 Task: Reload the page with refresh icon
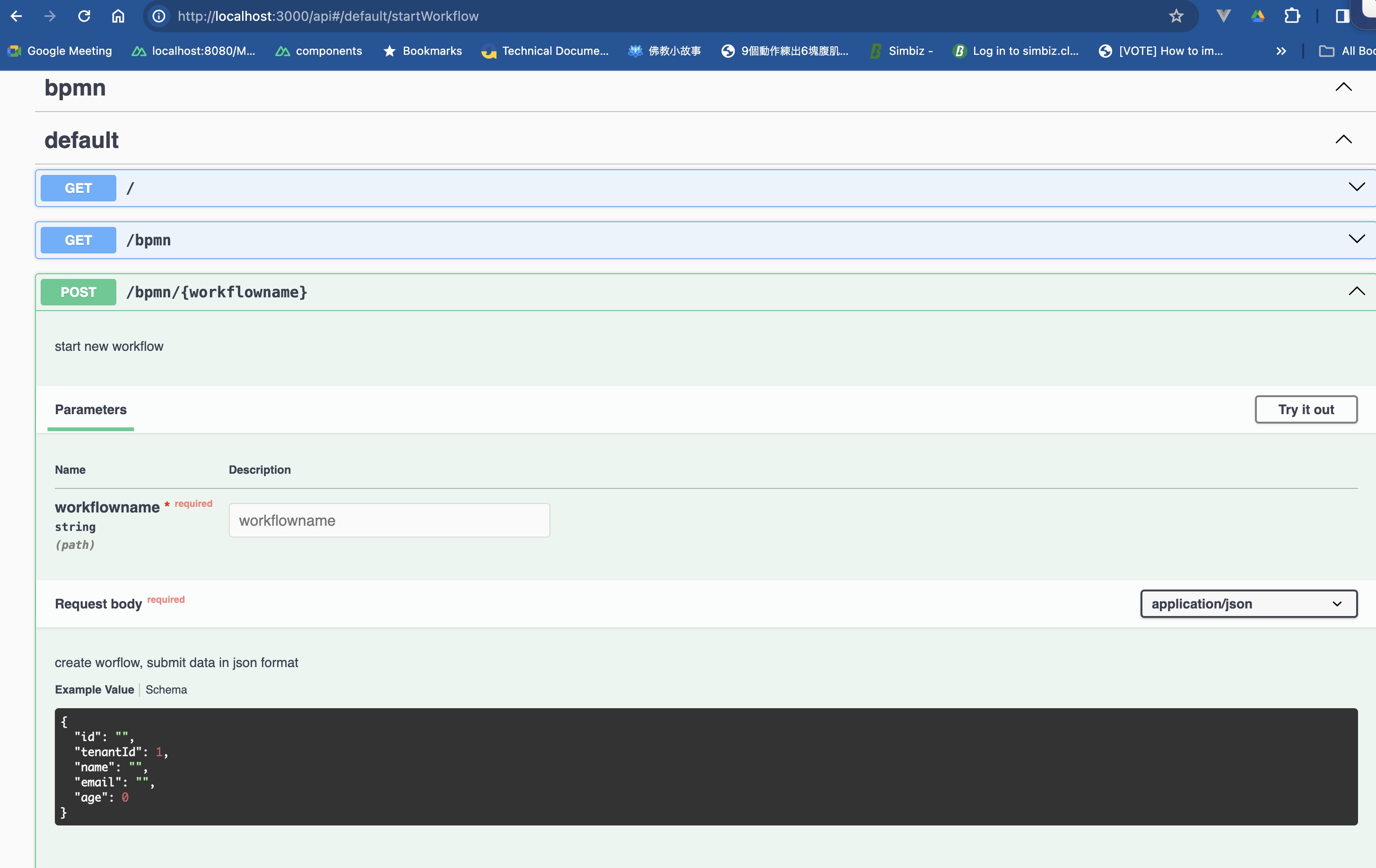point(84,16)
